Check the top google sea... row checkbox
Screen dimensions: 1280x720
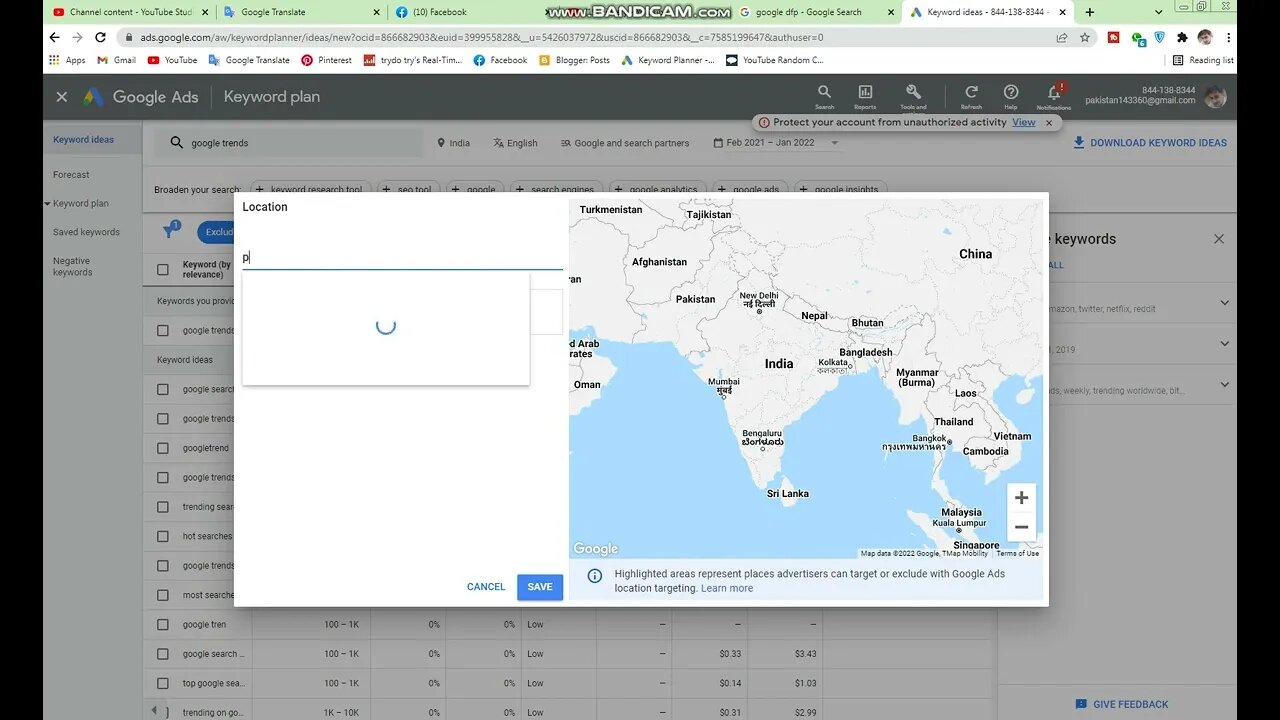click(x=163, y=683)
